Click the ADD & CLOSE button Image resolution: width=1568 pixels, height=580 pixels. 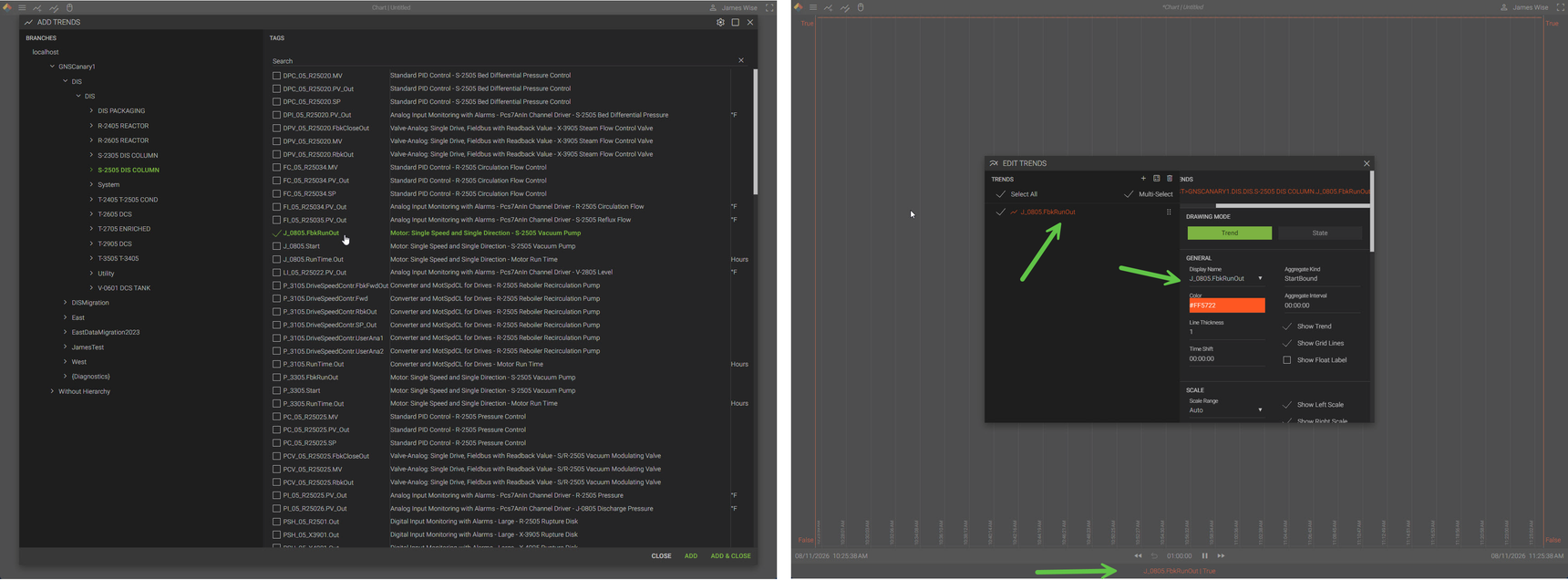point(731,556)
